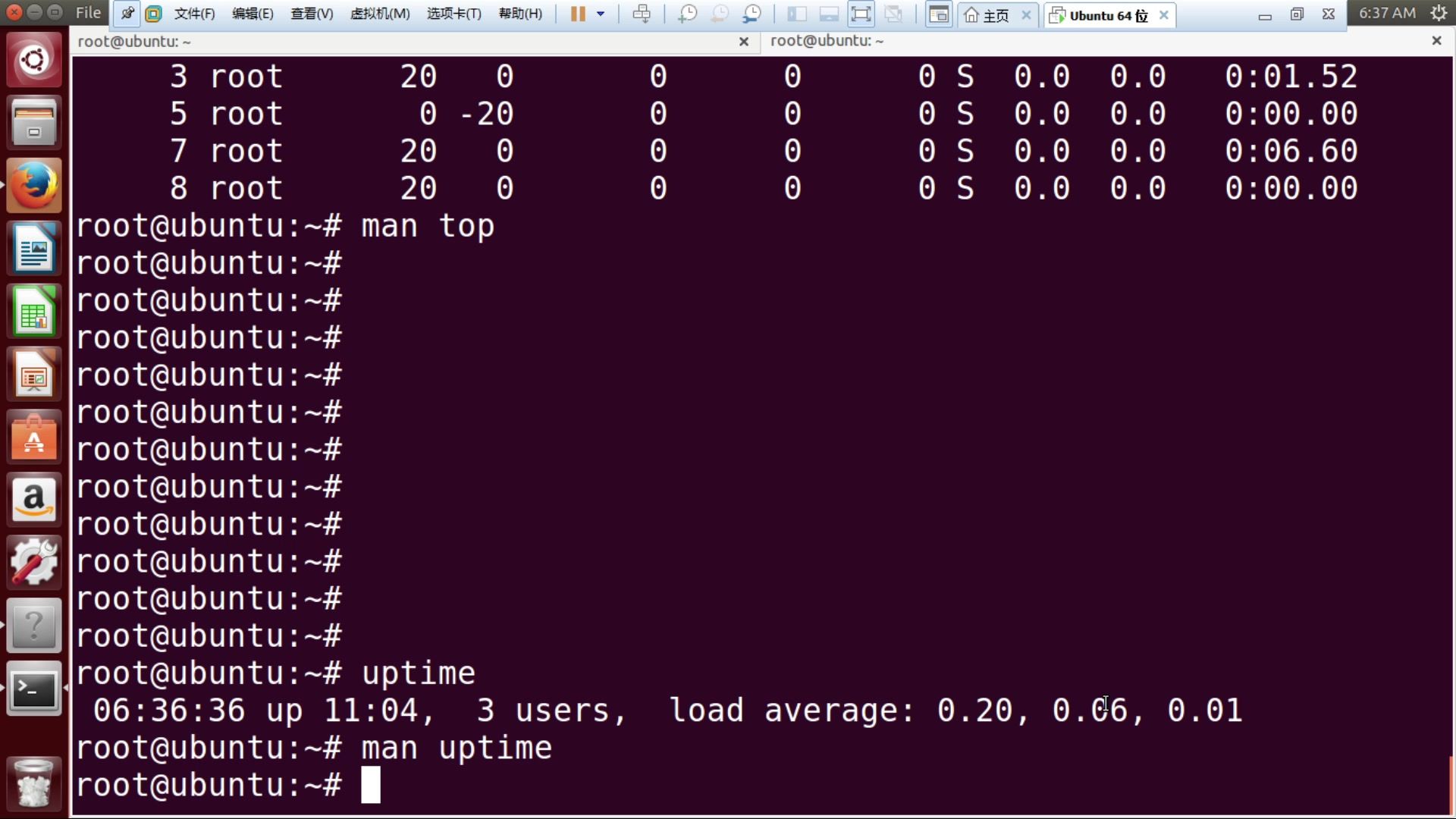Open the 选项卡(T) menu
The height and width of the screenshot is (819, 1456).
(453, 14)
